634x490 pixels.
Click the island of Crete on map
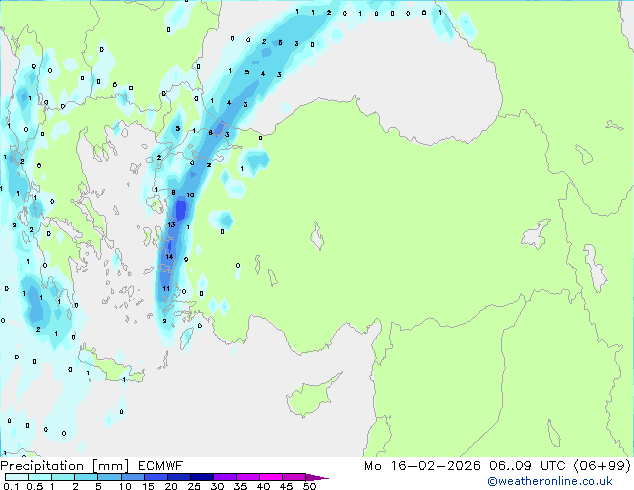111,366
